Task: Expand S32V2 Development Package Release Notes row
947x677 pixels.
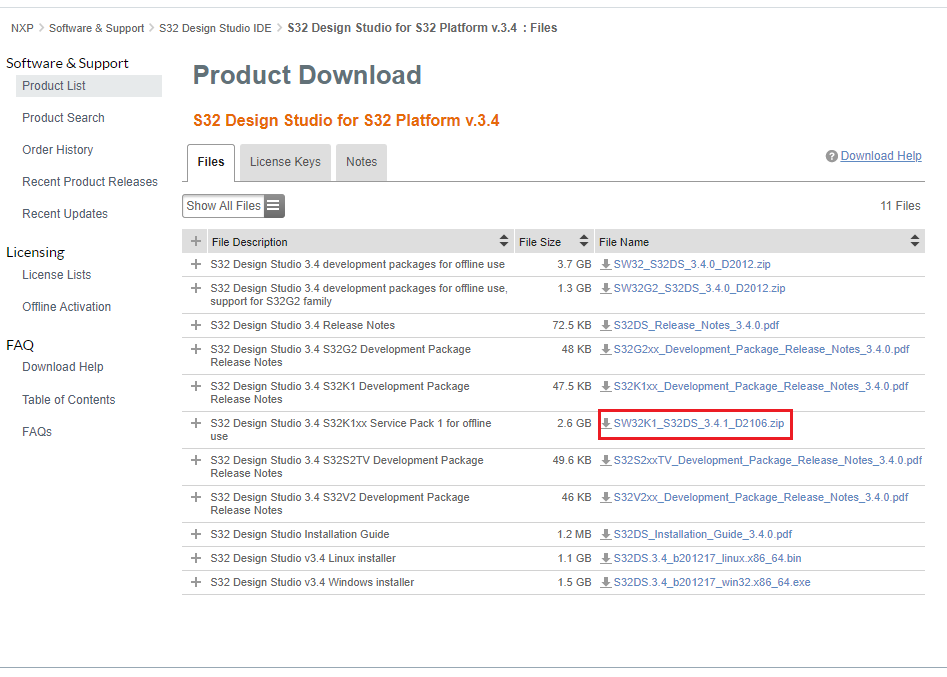Action: tap(196, 498)
